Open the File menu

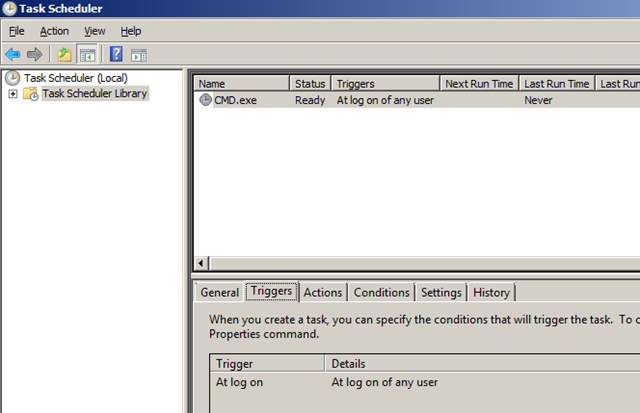[17, 31]
